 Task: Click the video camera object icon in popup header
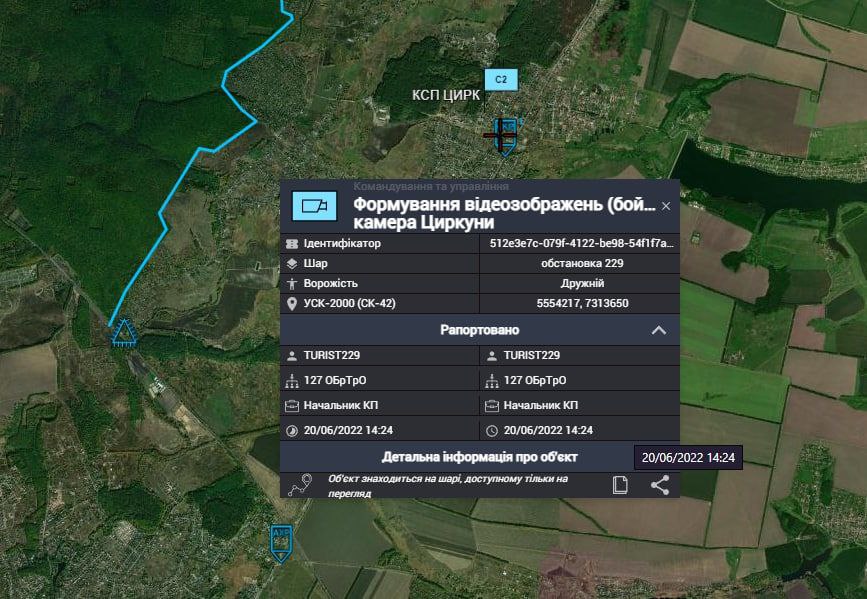(314, 206)
